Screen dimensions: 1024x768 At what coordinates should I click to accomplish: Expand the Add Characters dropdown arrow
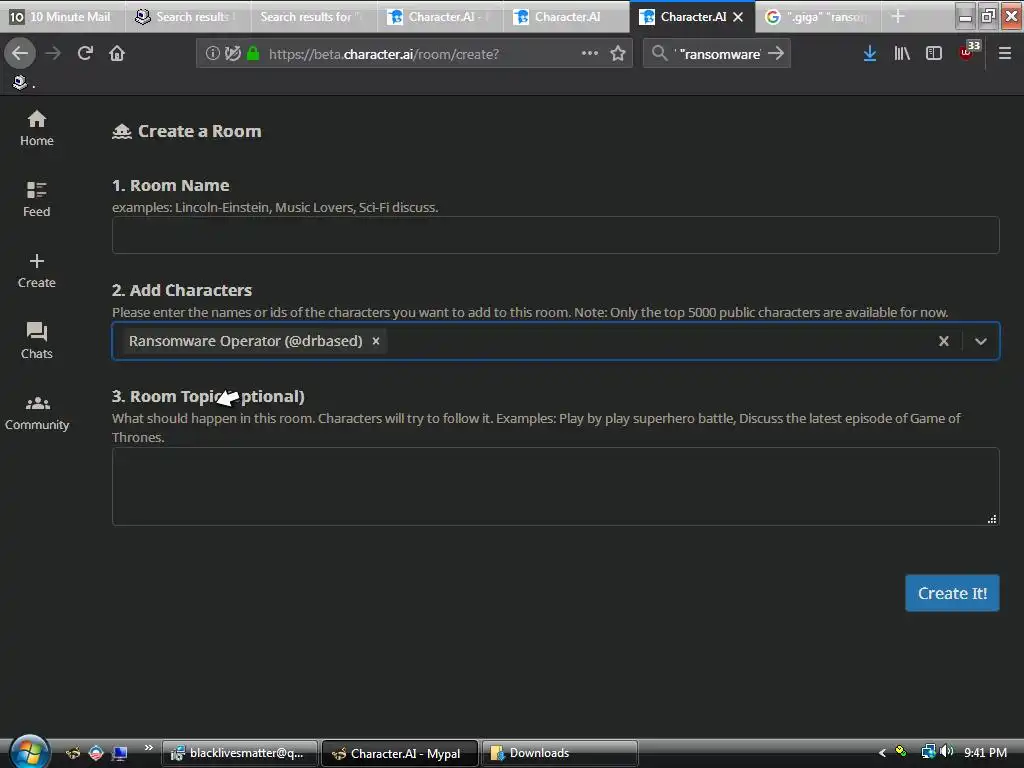click(x=980, y=341)
